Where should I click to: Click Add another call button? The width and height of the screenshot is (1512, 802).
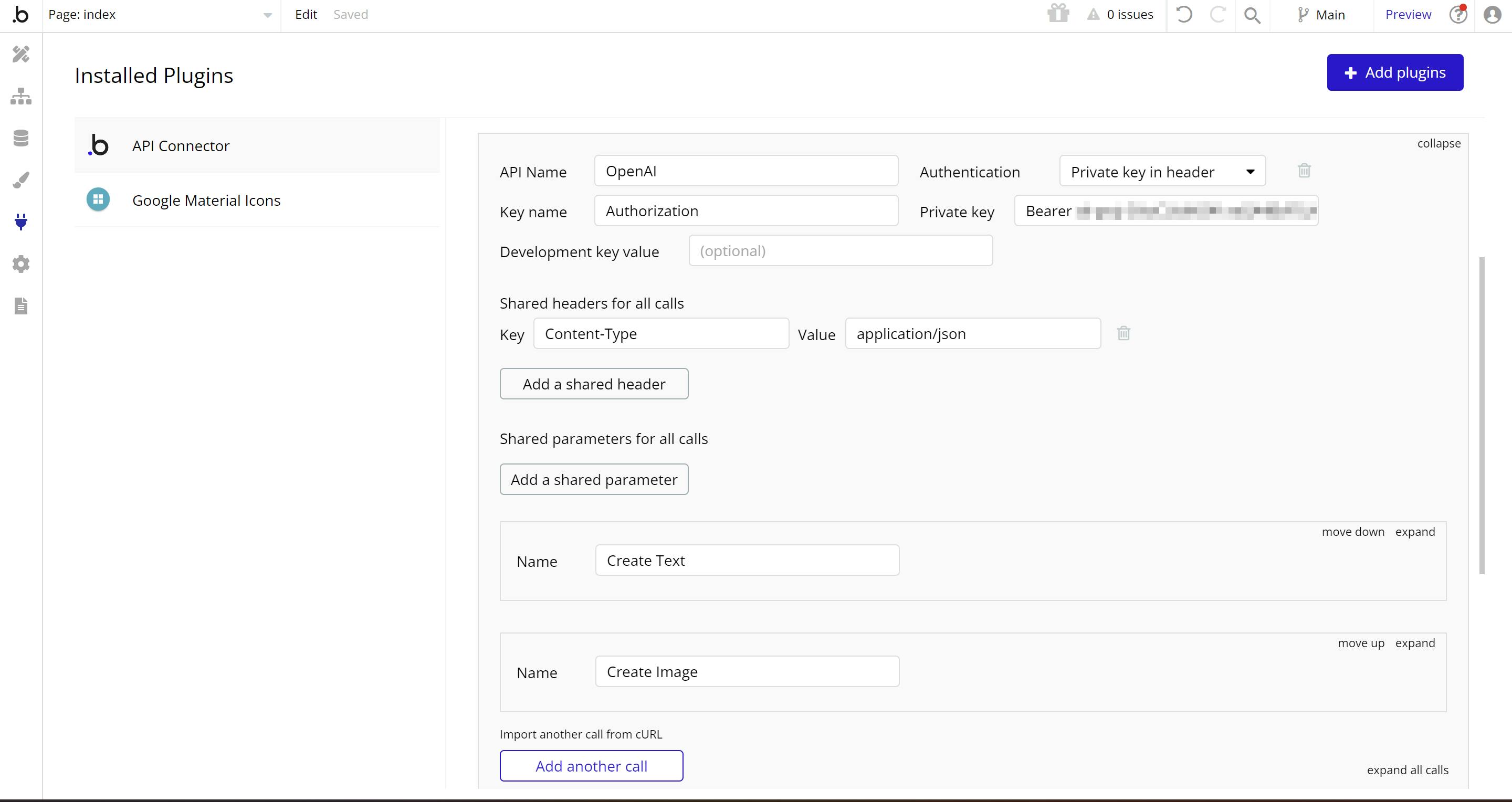tap(591, 766)
